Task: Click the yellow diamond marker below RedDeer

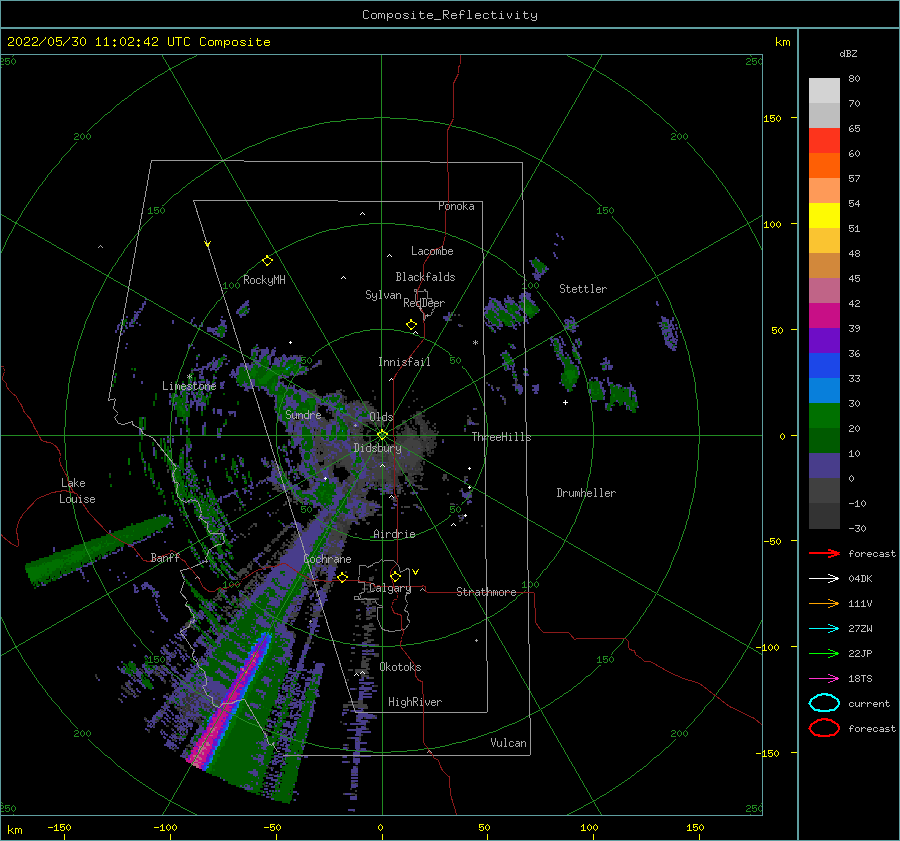Action: point(412,325)
